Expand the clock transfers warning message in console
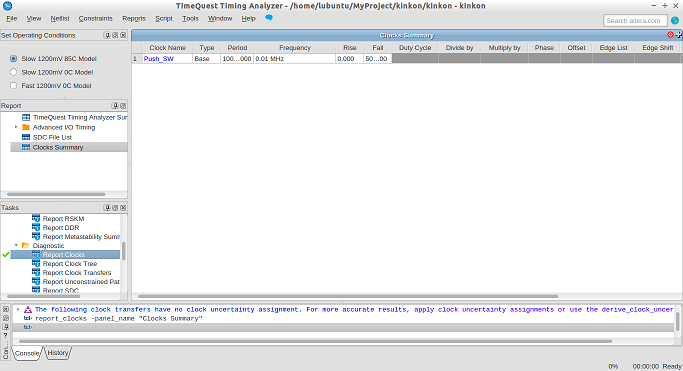The height and width of the screenshot is (371, 683). [x=18, y=310]
